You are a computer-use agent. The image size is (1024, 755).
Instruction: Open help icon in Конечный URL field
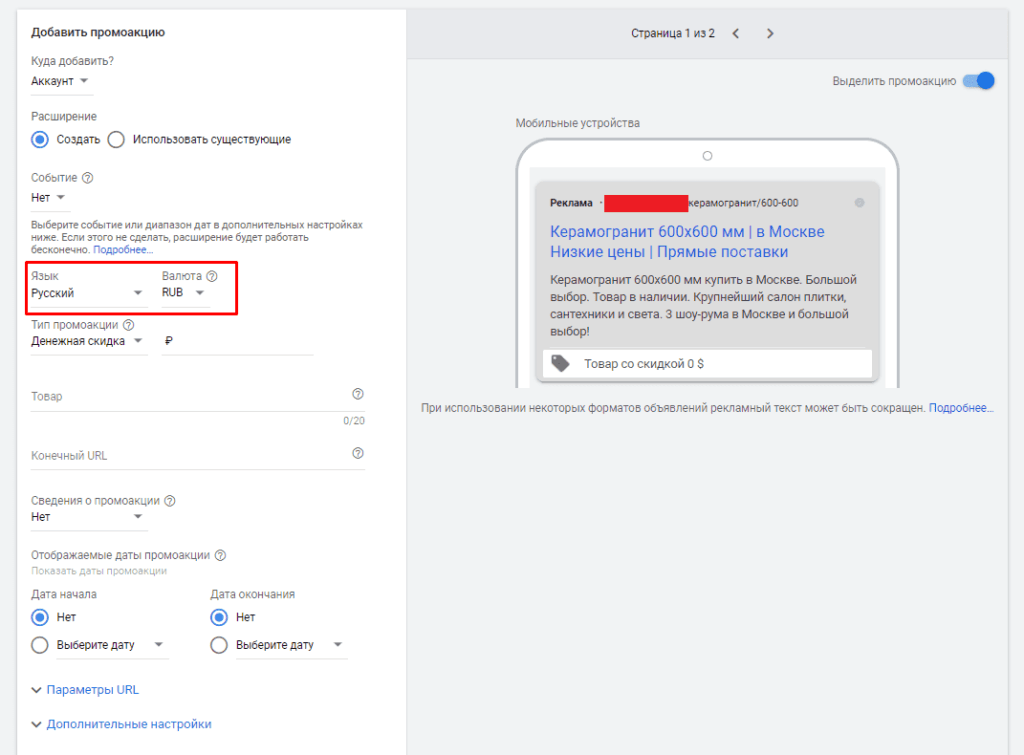click(x=358, y=453)
